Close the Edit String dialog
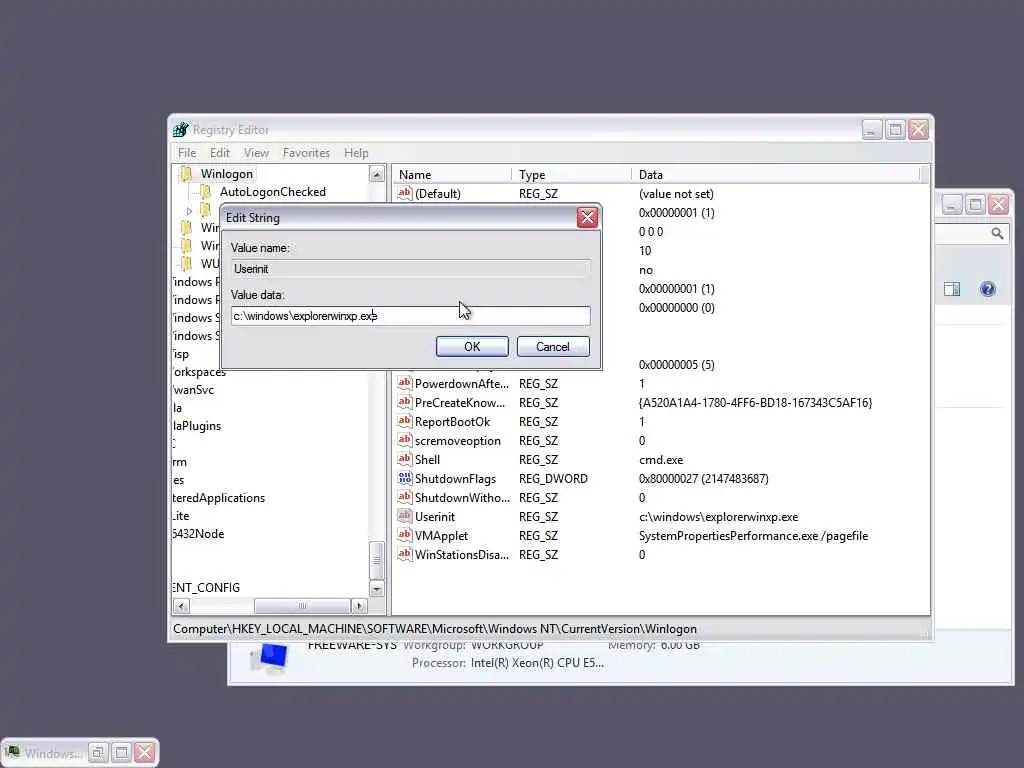Screen dimensions: 1024x768 [587, 217]
